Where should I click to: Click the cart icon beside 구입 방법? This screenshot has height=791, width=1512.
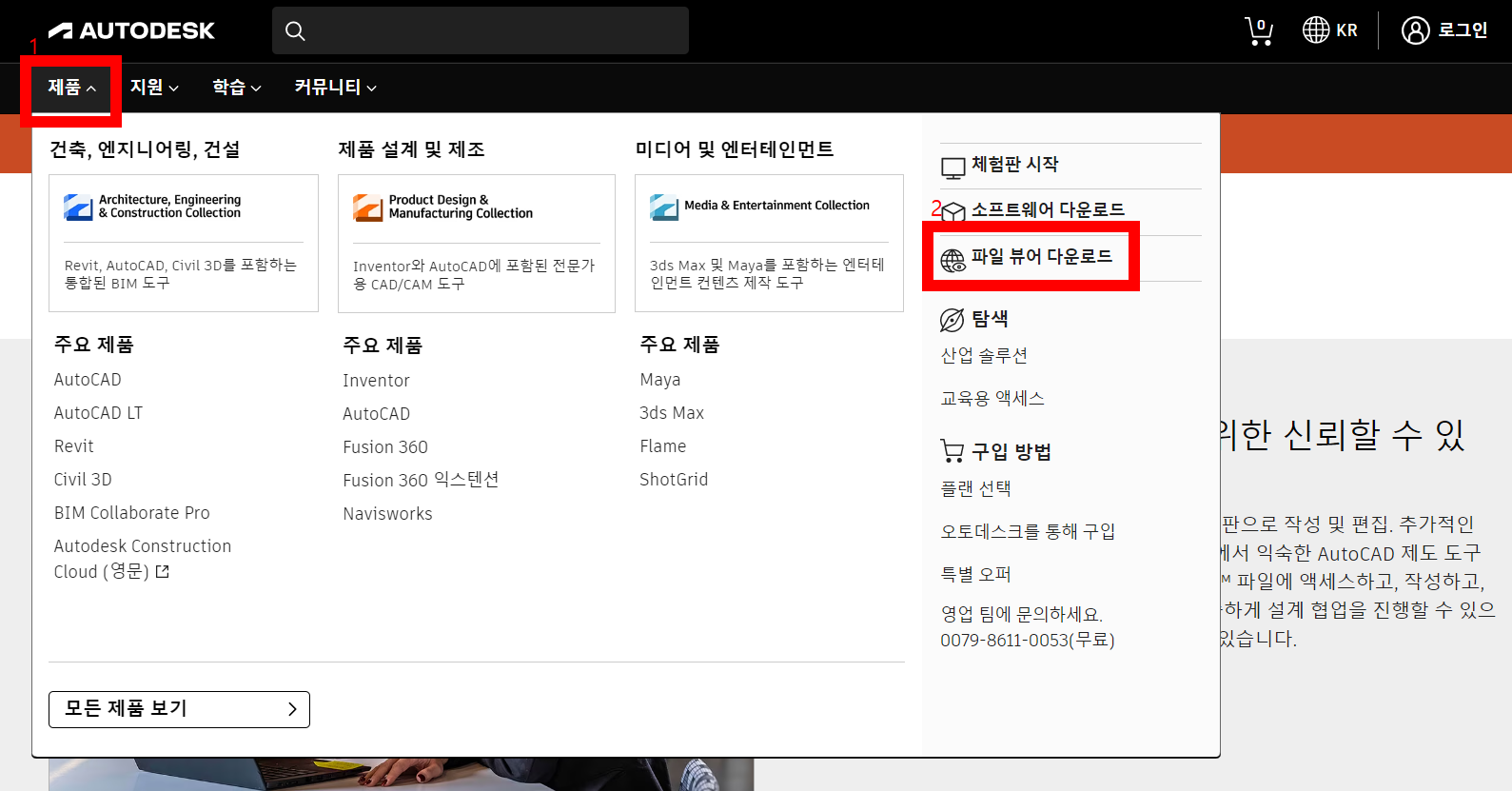[952, 450]
